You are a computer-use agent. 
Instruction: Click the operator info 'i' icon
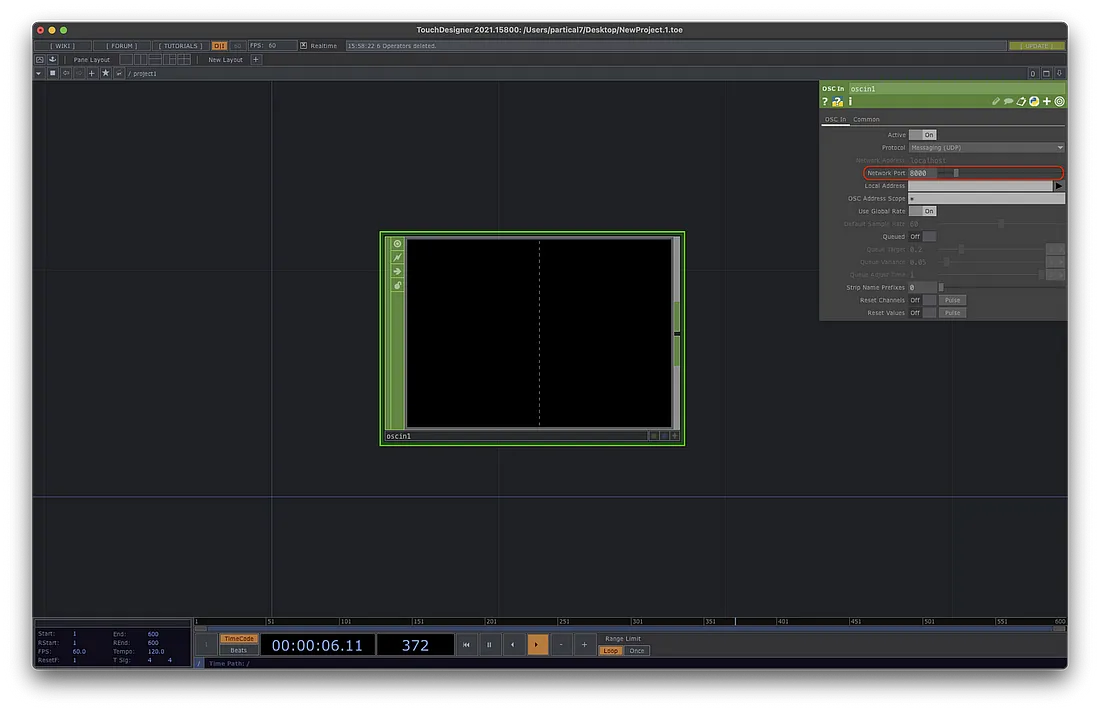click(x=850, y=102)
